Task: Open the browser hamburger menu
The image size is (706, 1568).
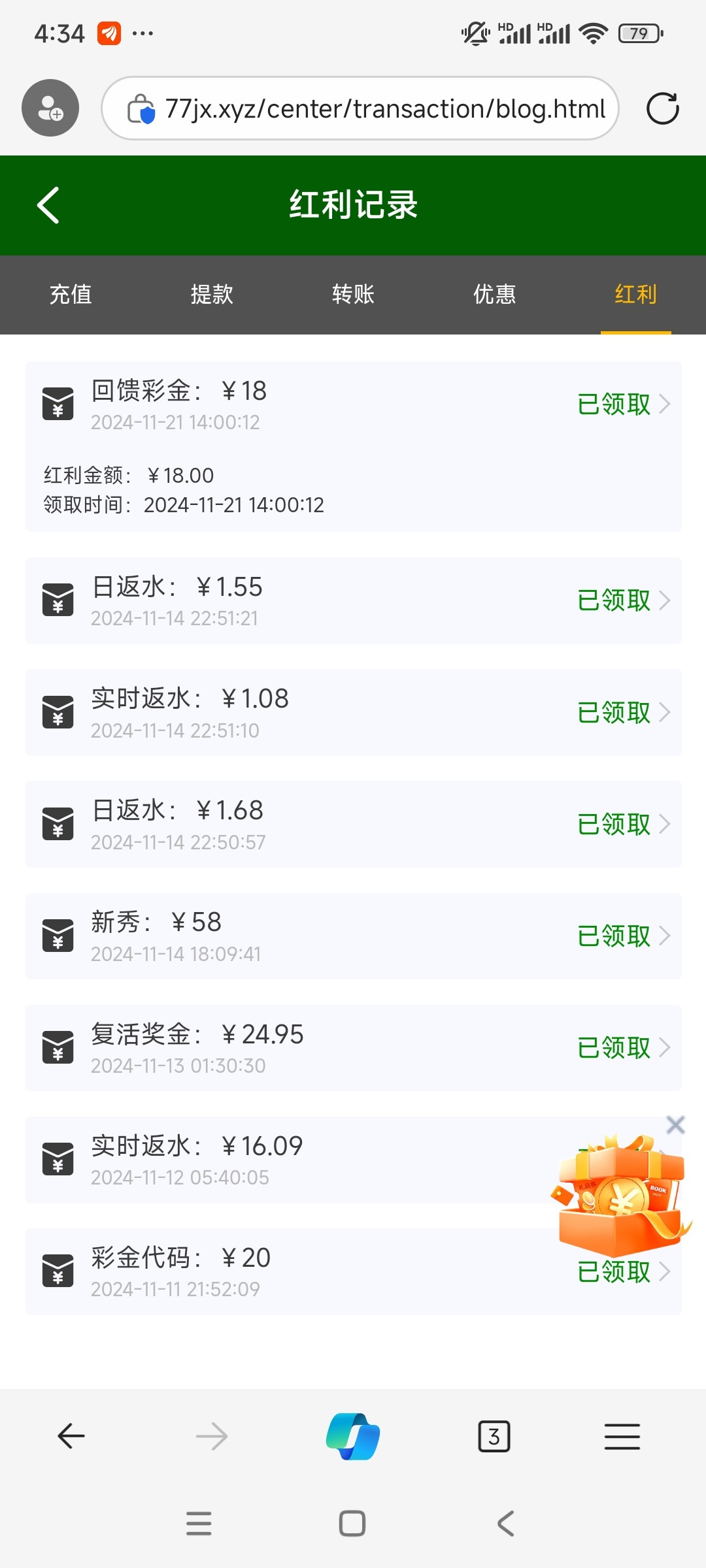Action: point(622,1436)
